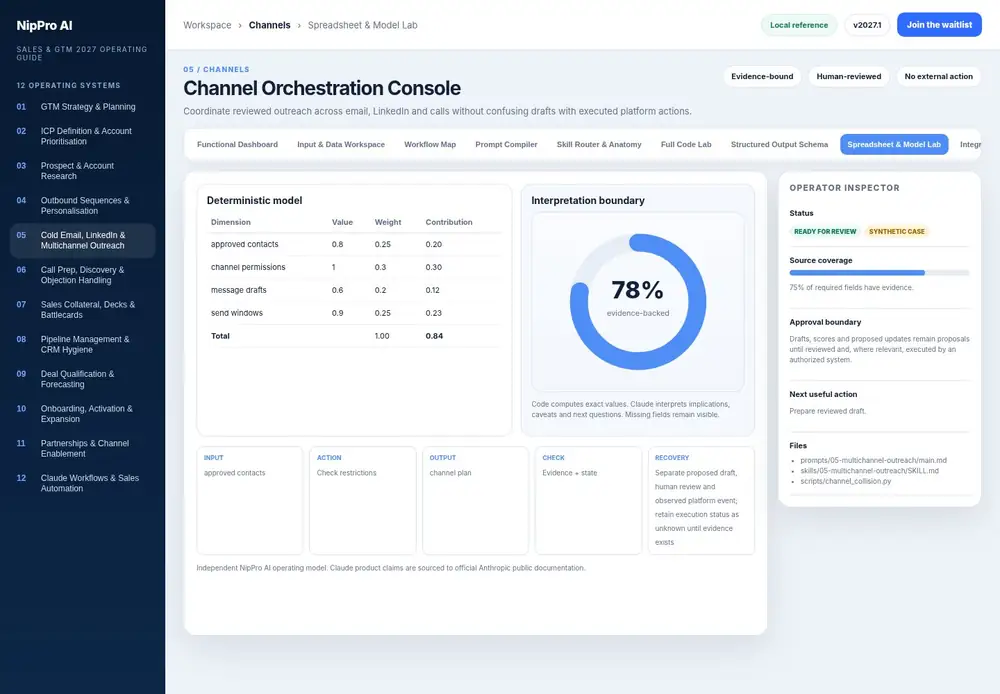
Task: Open Partnerships & Channel Enablement
Action: (x=82, y=448)
